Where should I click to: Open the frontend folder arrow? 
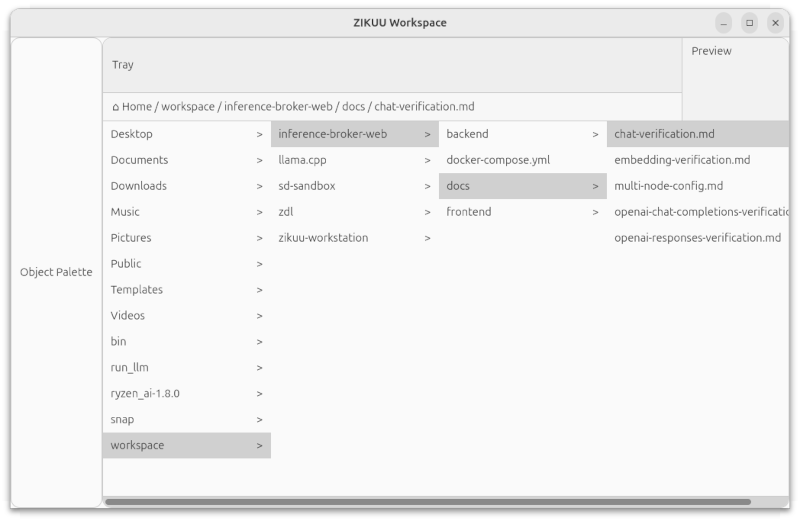(x=595, y=212)
